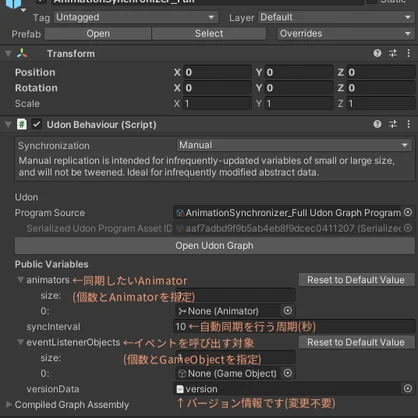Click the Position Z input field
Image resolution: width=418 pixels, height=418 pixels.
tap(381, 72)
